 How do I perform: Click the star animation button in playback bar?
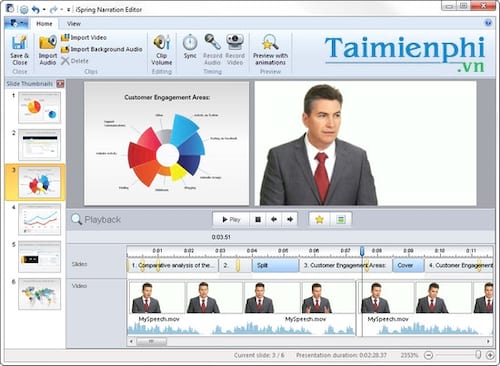click(x=319, y=220)
